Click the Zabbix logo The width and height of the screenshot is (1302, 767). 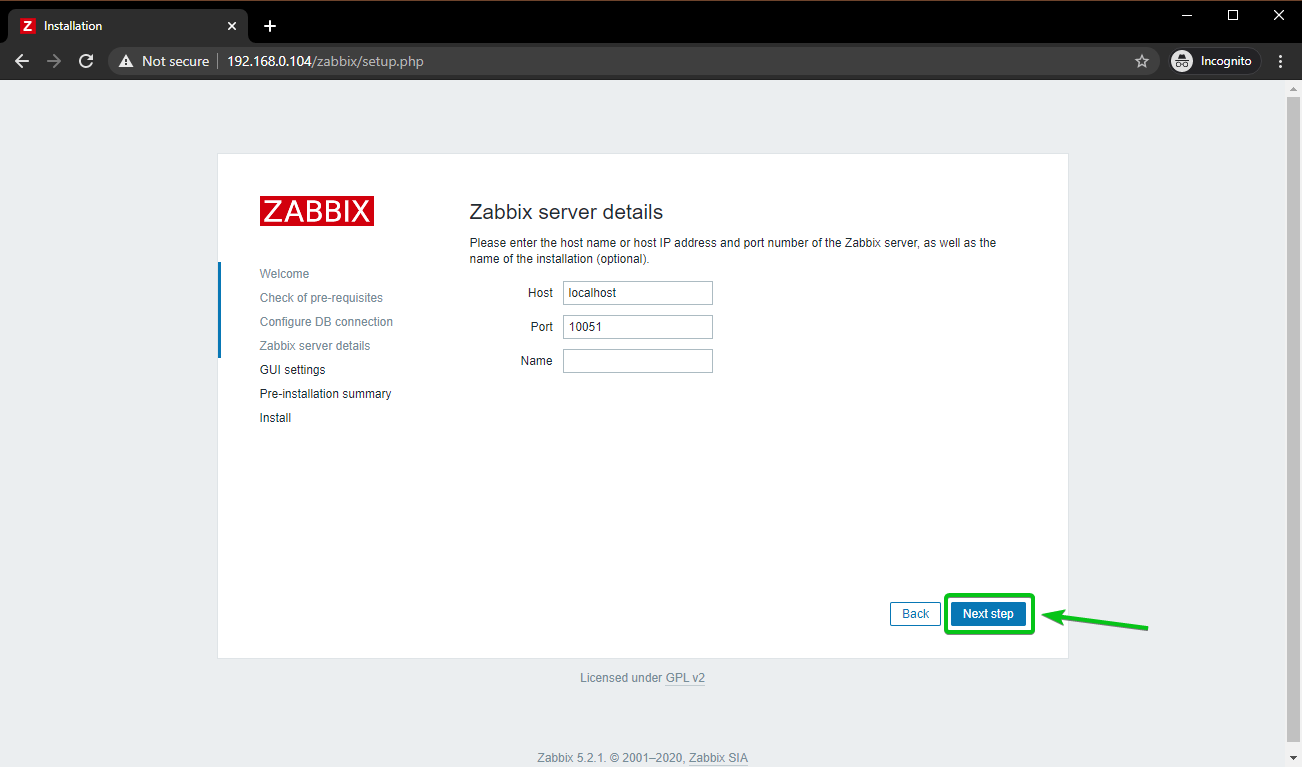click(316, 211)
